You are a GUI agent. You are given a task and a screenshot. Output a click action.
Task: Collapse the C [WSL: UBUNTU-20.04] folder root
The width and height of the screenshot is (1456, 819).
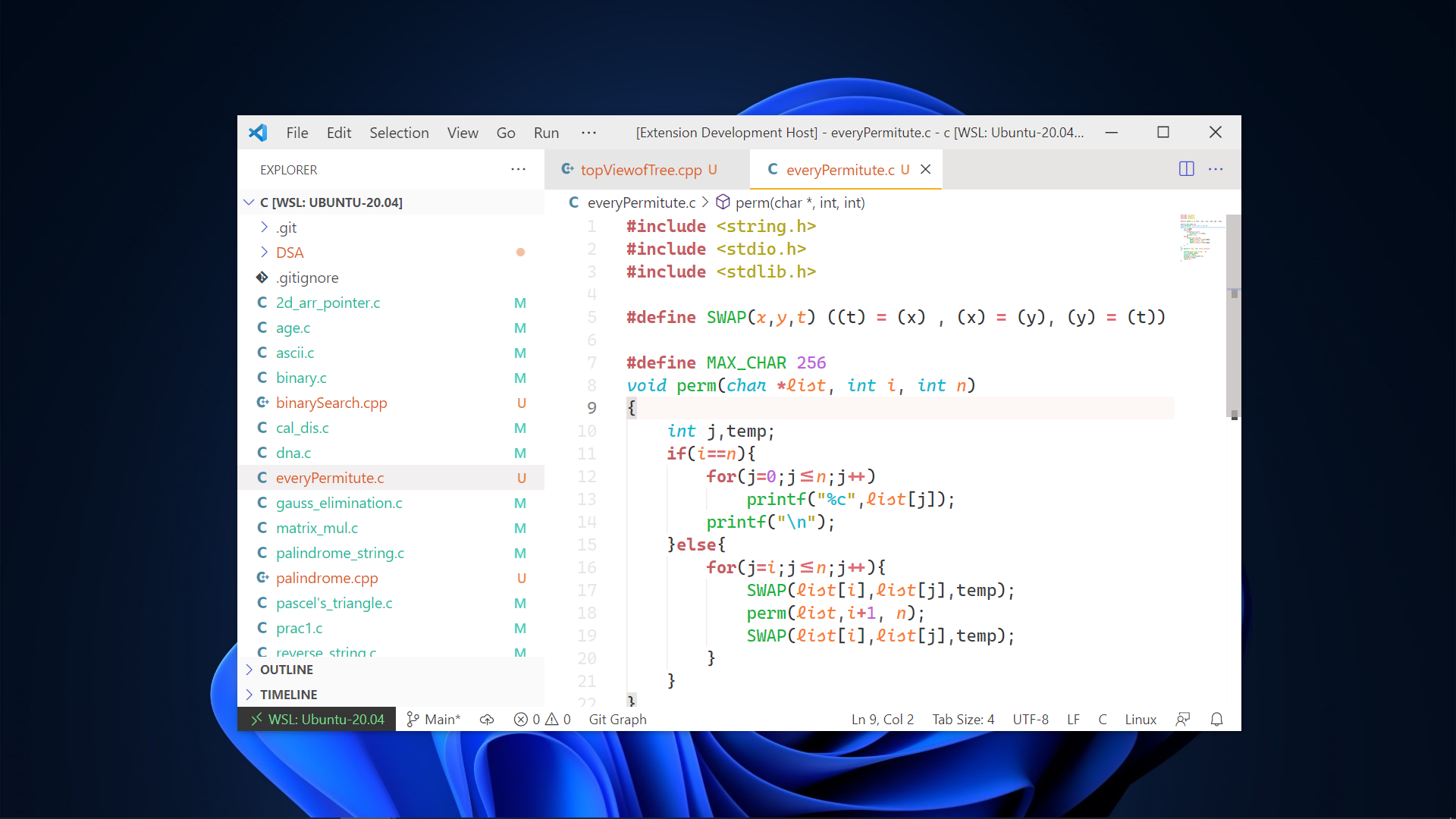391,202
